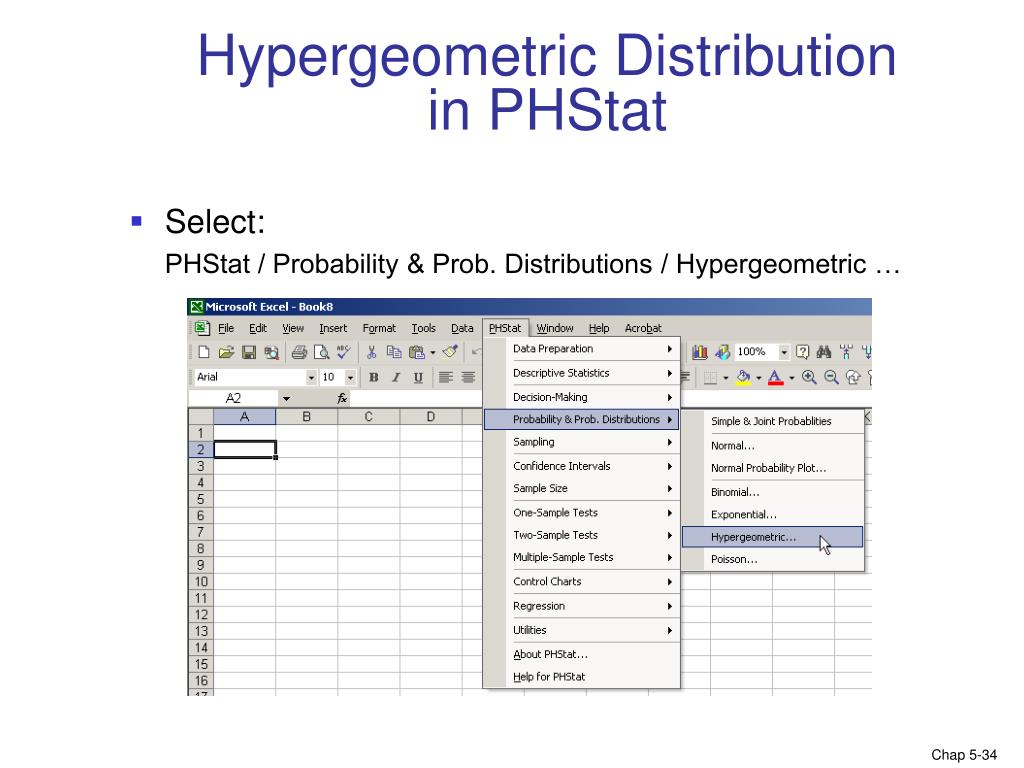Open the Edit menu
Screen dimensions: 1024x768
coord(258,328)
